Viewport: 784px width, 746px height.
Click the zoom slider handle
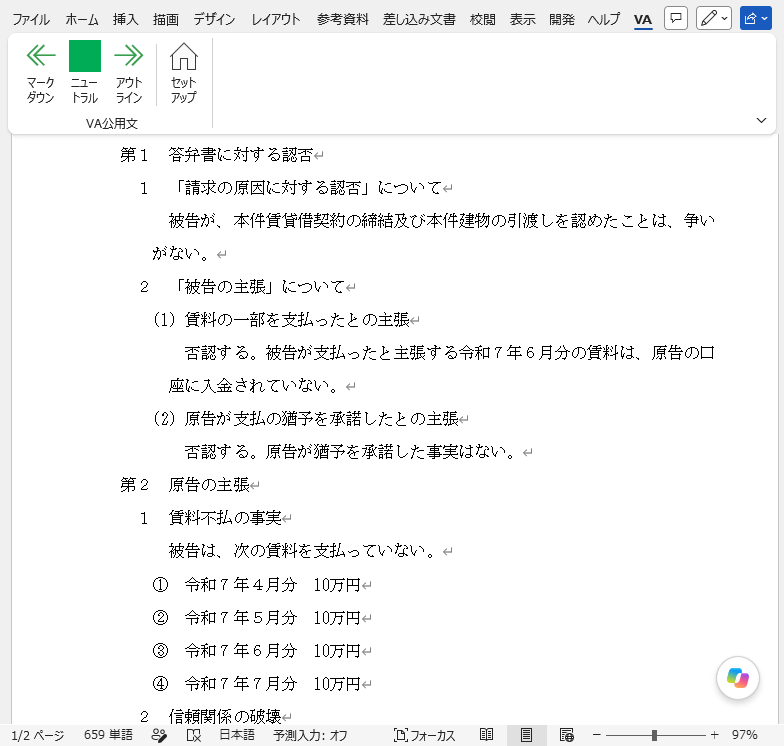coord(654,735)
